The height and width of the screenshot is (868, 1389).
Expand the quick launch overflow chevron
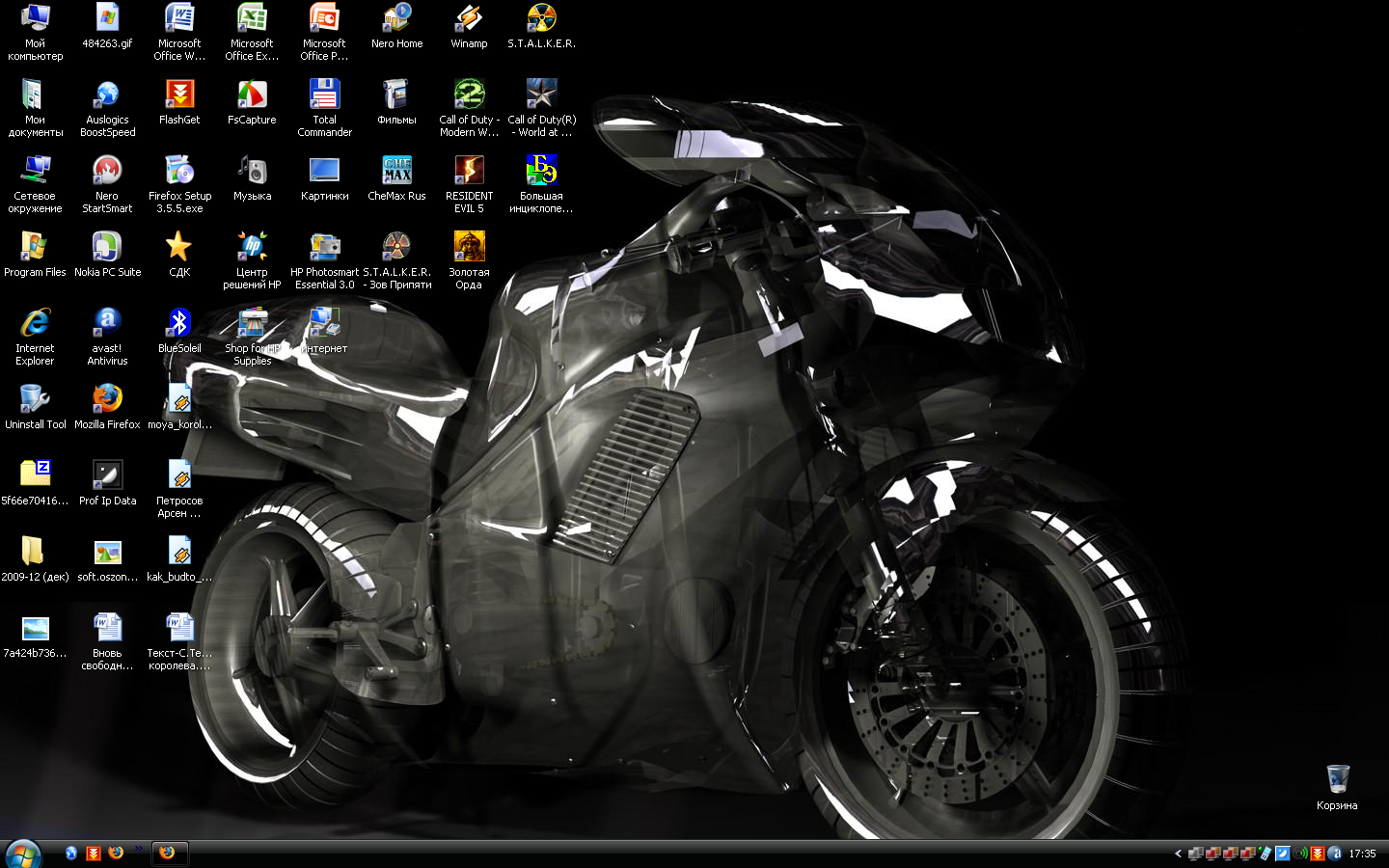pos(139,849)
